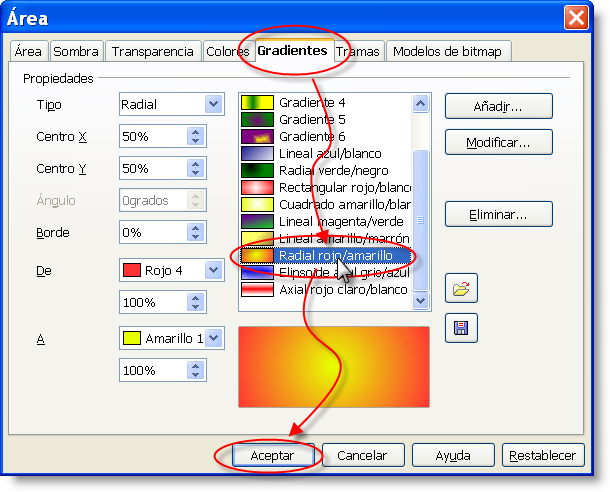The width and height of the screenshot is (610, 492).
Task: Increase the Centro X value with up arrow
Action: (x=196, y=131)
